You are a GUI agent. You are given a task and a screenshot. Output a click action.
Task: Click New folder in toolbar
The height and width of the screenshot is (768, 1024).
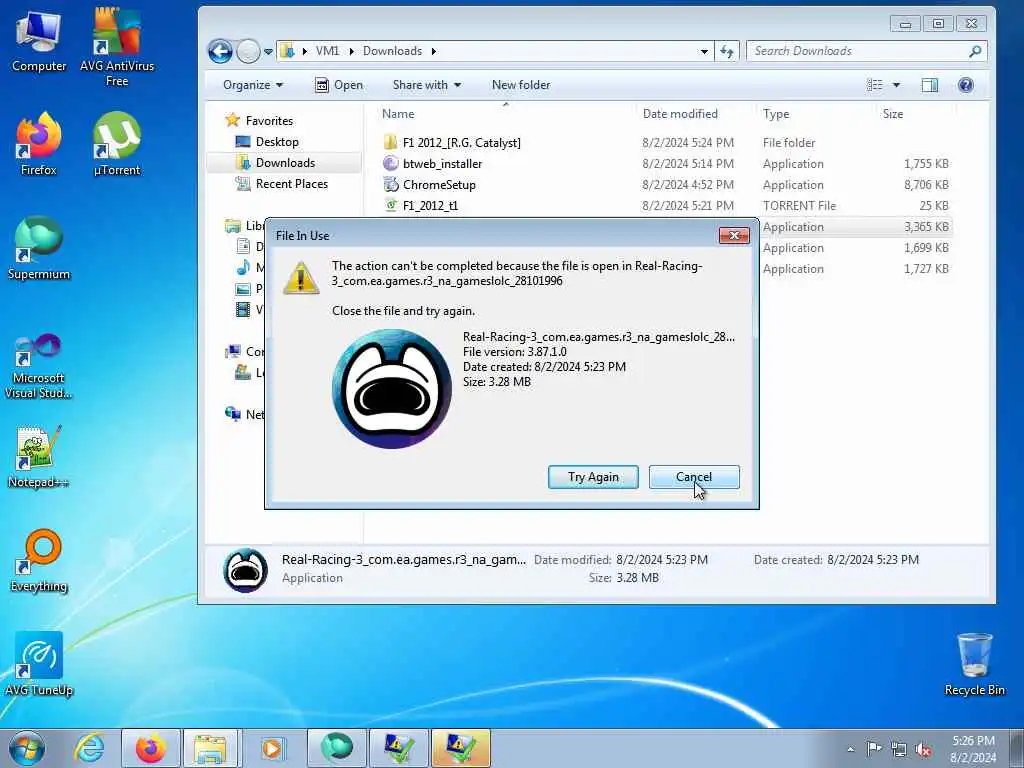point(520,85)
